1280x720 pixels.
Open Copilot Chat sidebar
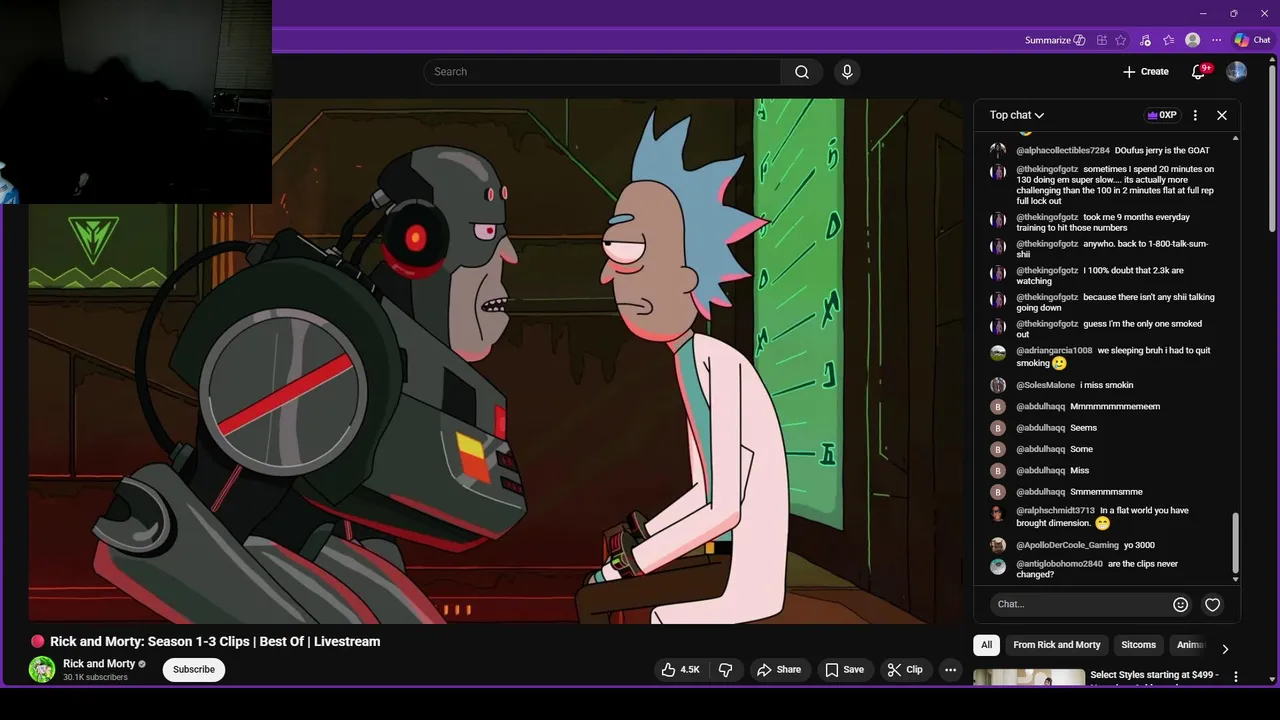pyautogui.click(x=1253, y=40)
